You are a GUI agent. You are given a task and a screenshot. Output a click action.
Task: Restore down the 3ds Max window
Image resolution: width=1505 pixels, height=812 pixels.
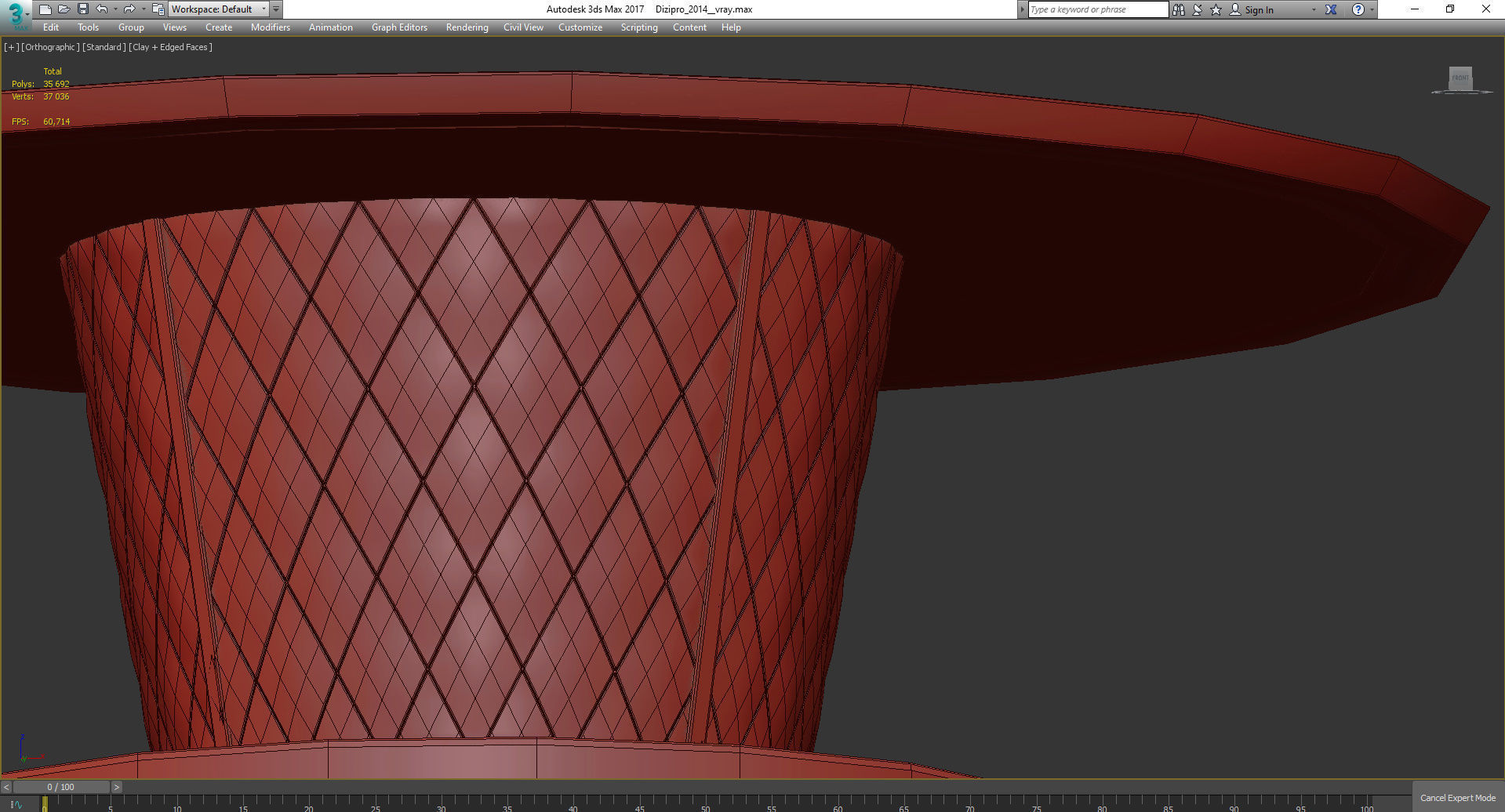click(1450, 9)
